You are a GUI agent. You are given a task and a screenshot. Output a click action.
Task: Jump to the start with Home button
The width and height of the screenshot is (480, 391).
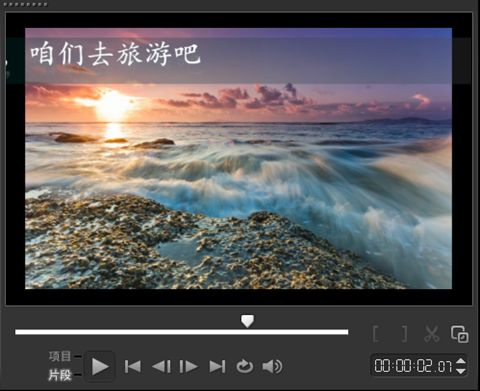coord(133,367)
